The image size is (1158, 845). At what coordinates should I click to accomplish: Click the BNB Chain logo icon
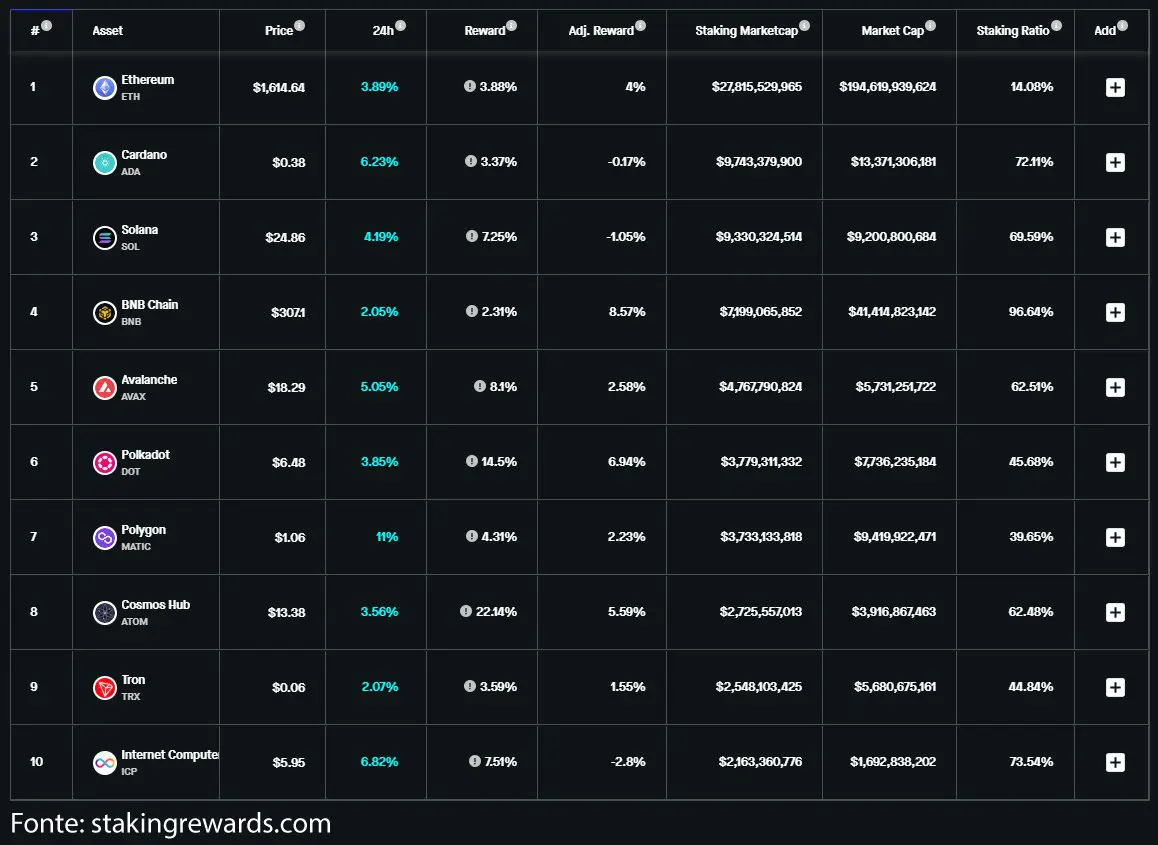[105, 312]
